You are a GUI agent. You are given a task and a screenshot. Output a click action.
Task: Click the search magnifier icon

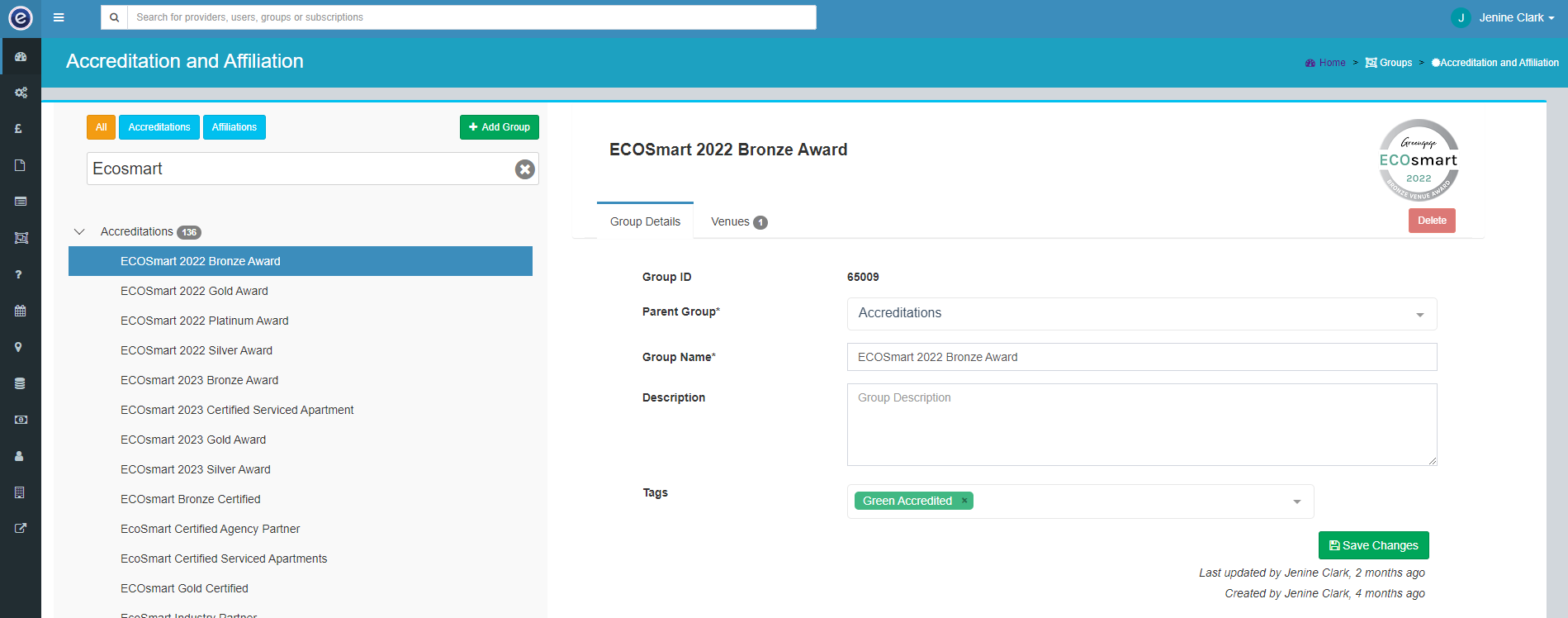coord(114,17)
